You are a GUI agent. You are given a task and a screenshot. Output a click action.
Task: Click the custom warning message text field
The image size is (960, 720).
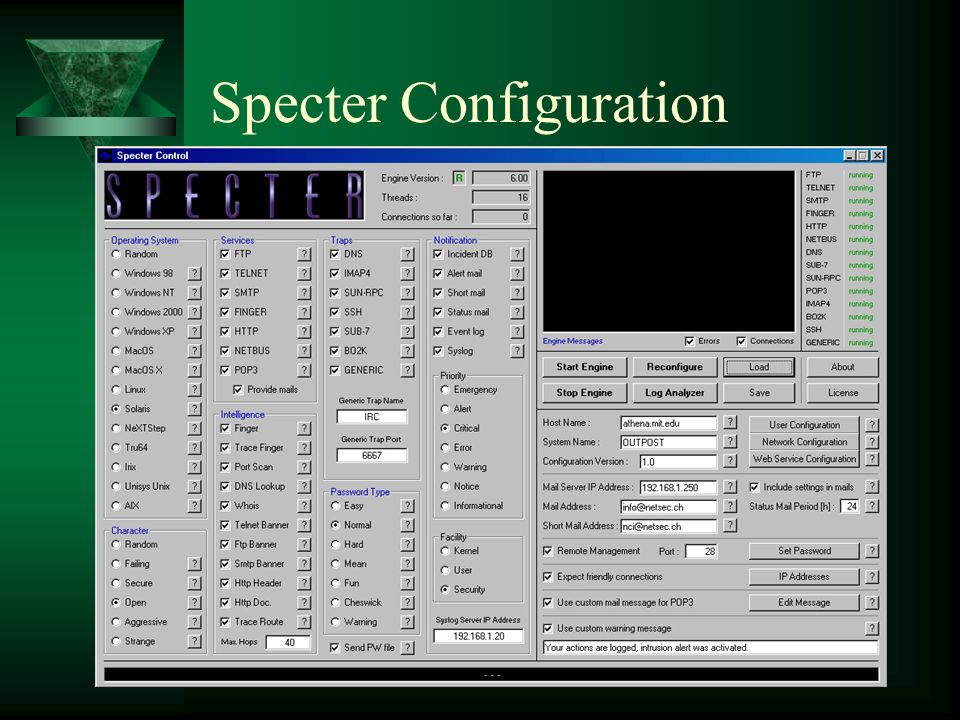(x=710, y=648)
